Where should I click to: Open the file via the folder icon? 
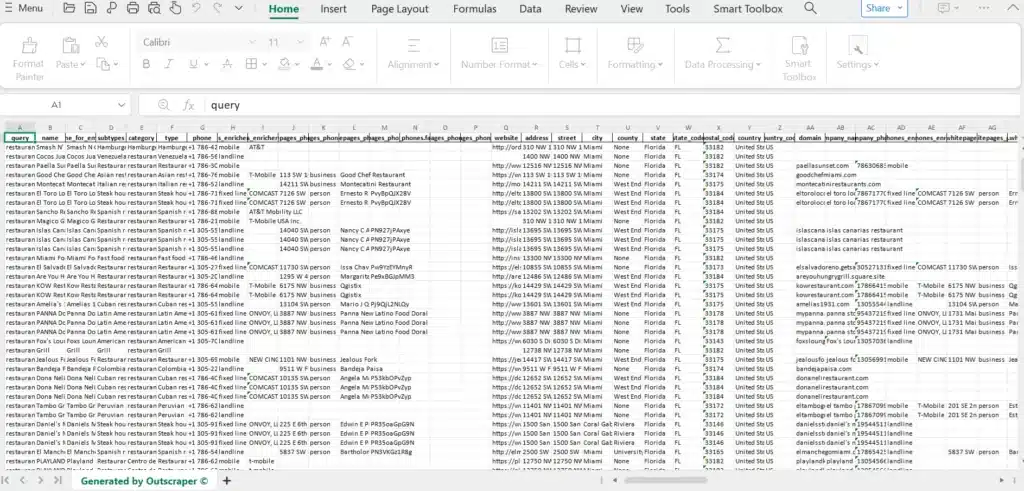pyautogui.click(x=69, y=8)
